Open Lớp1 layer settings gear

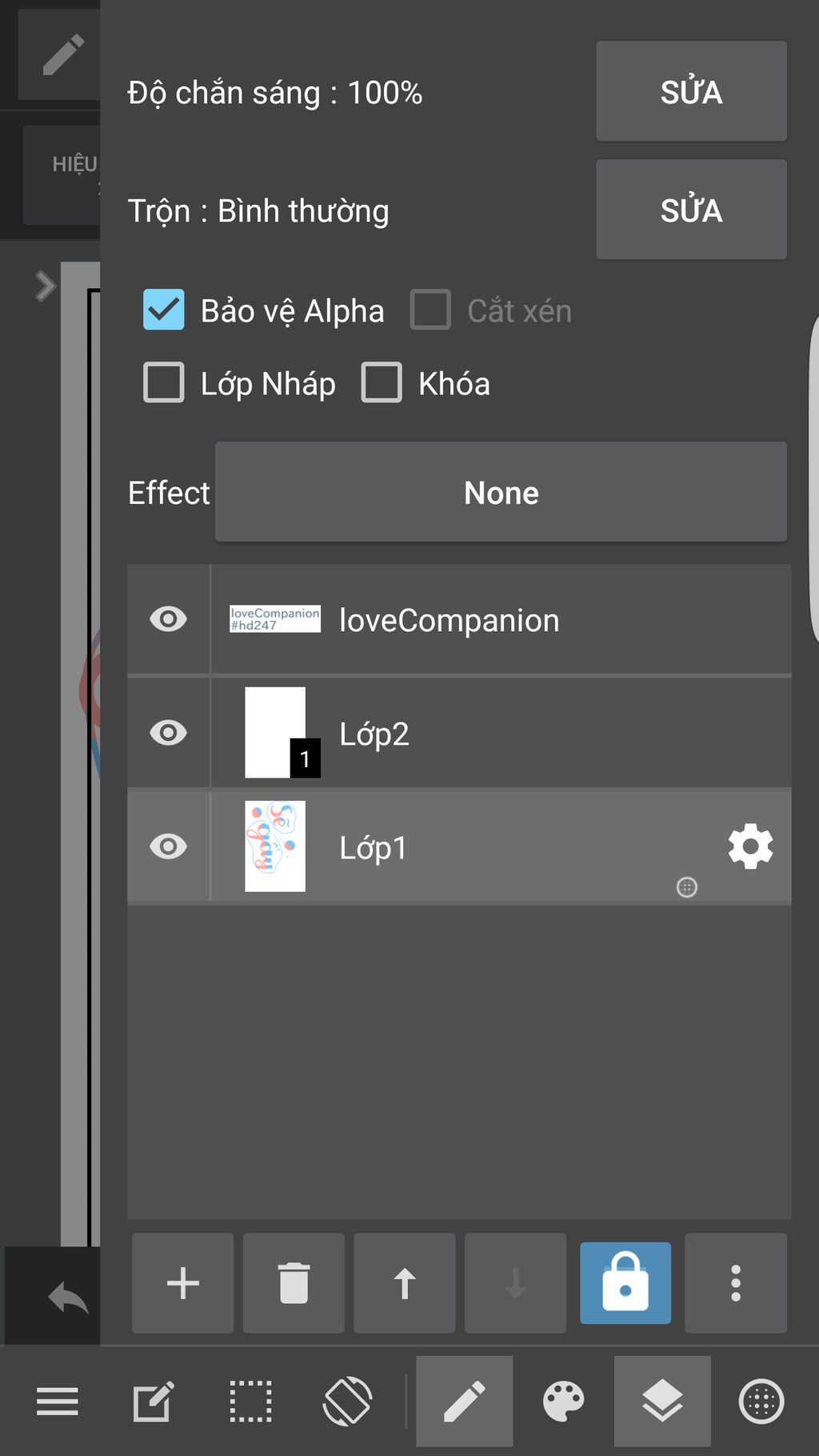click(750, 846)
